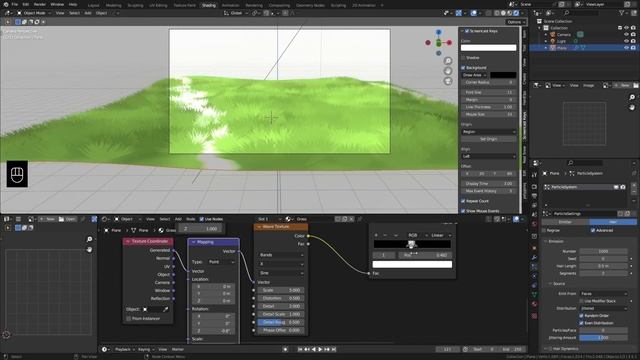
Task: Jump to the timeline end frame
Action: point(334,349)
